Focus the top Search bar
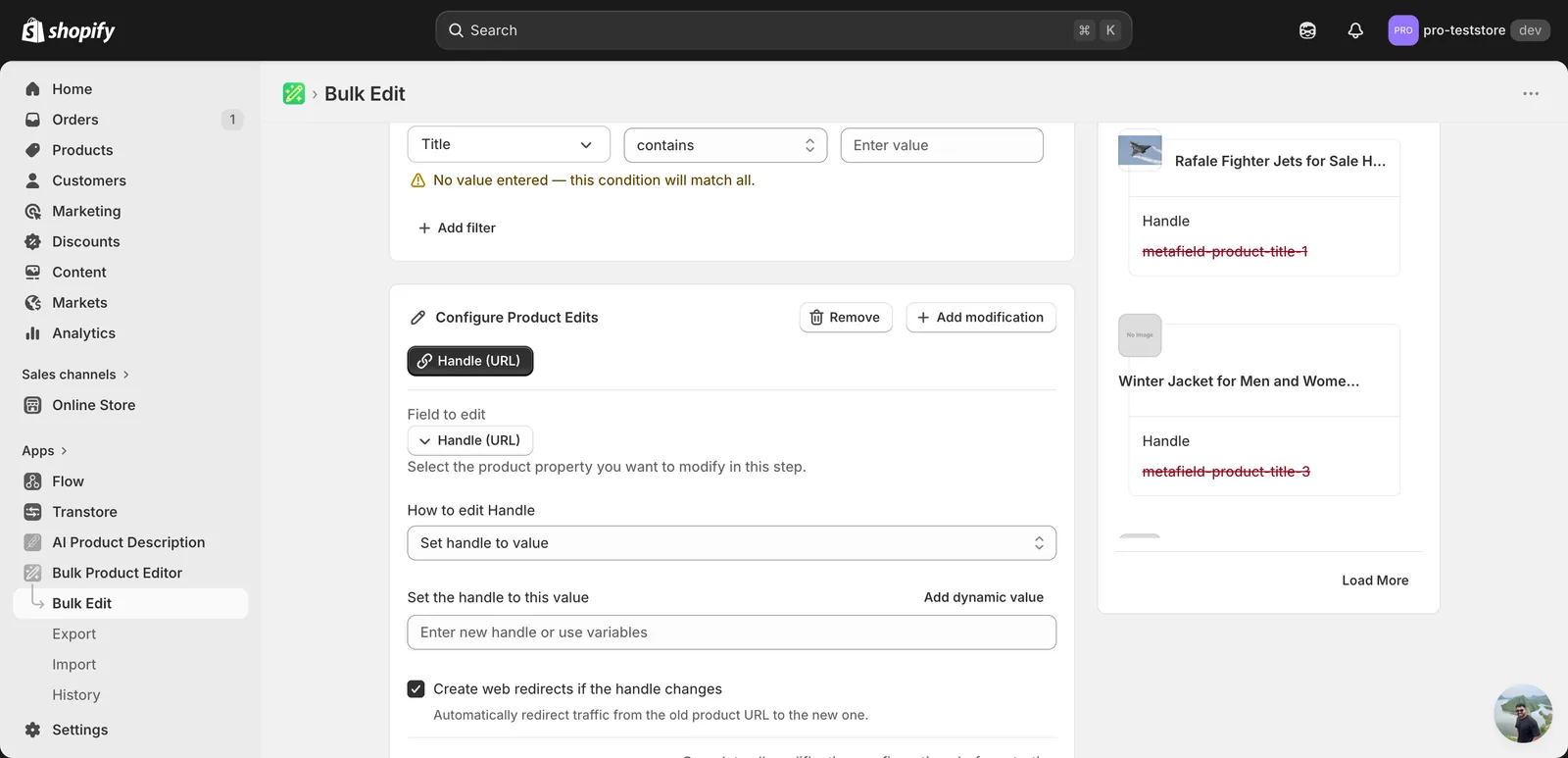Viewport: 1568px width, 758px height. click(x=784, y=30)
